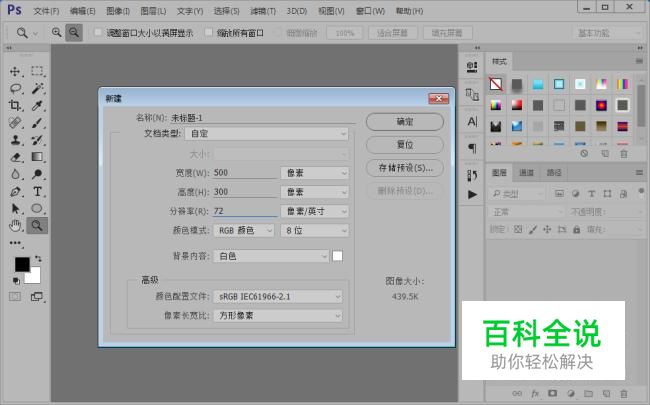
Task: Swap foreground and background colors
Action: coord(38,258)
